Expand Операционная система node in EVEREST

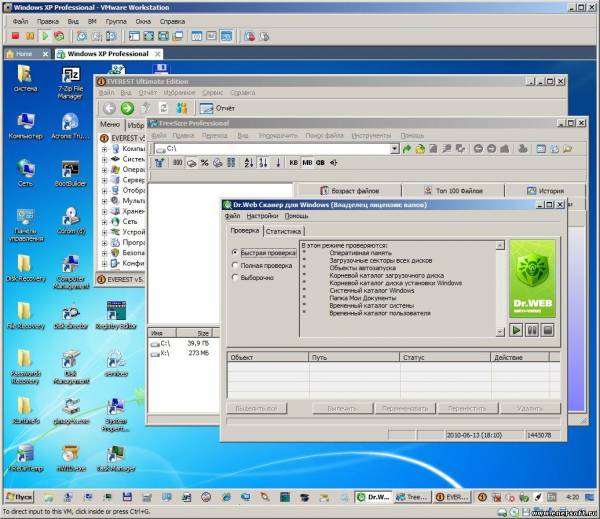coord(104,170)
